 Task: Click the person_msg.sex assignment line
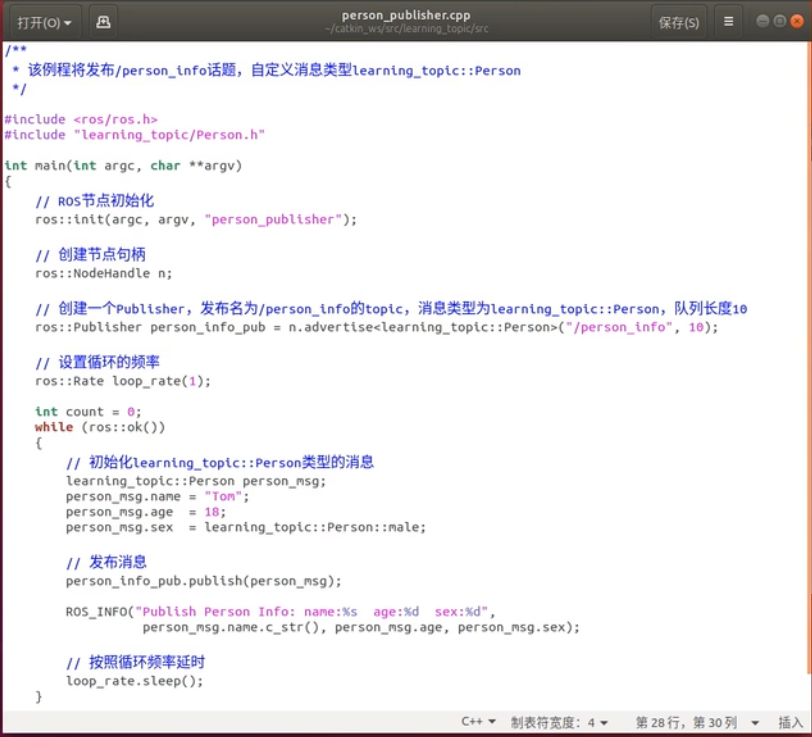click(x=245, y=527)
